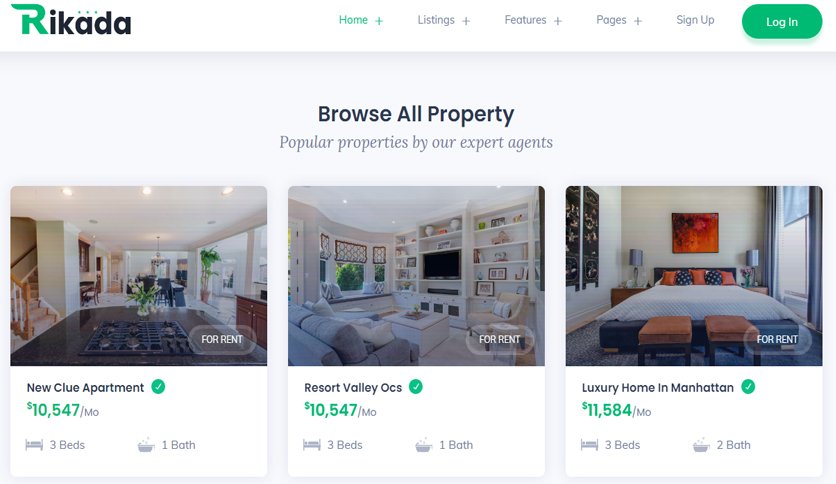Select the Features navigation item
Image resolution: width=836 pixels, height=484 pixels.
click(525, 20)
